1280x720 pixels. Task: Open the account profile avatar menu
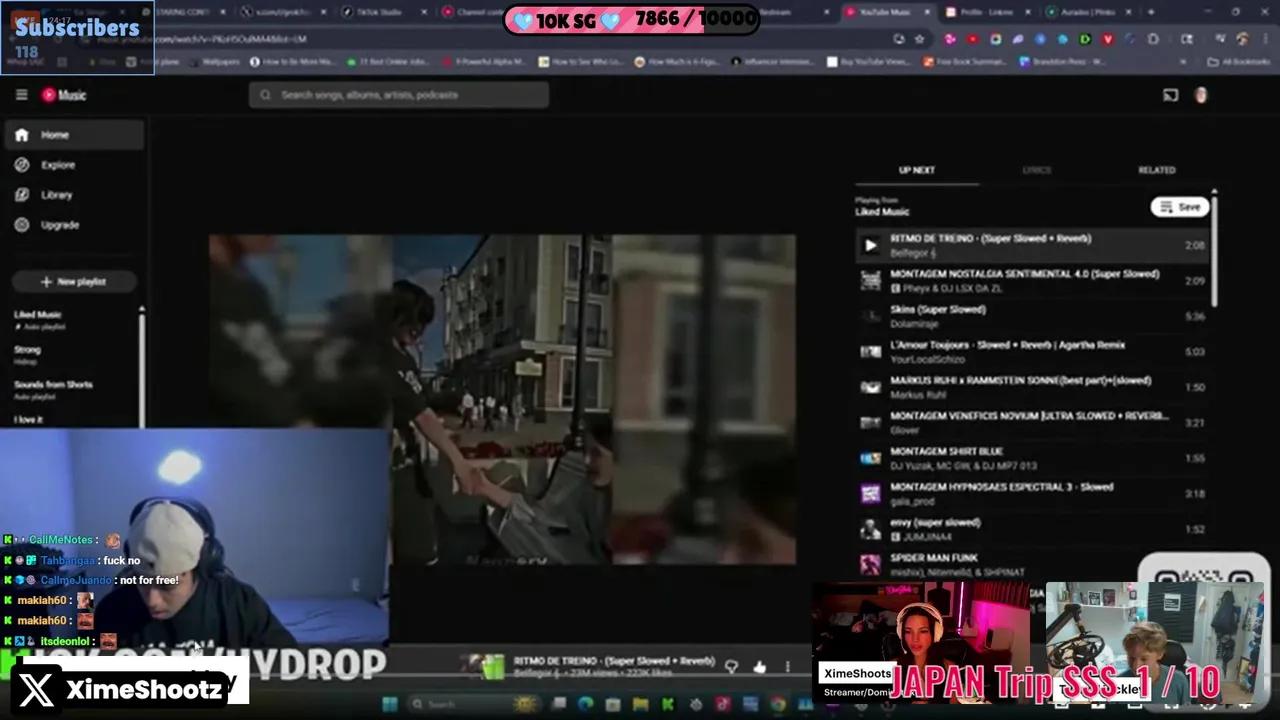click(x=1201, y=95)
